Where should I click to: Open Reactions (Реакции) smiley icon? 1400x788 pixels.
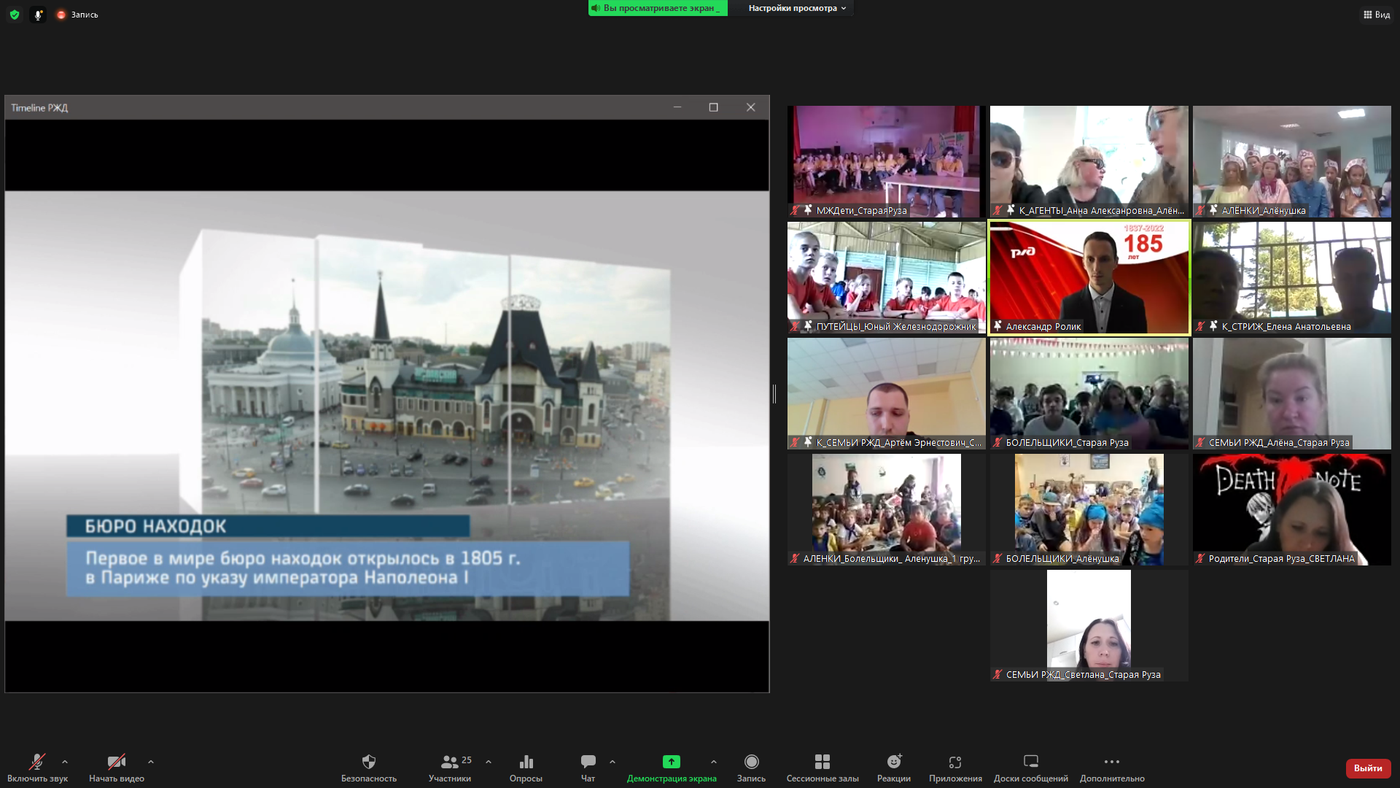click(x=894, y=763)
